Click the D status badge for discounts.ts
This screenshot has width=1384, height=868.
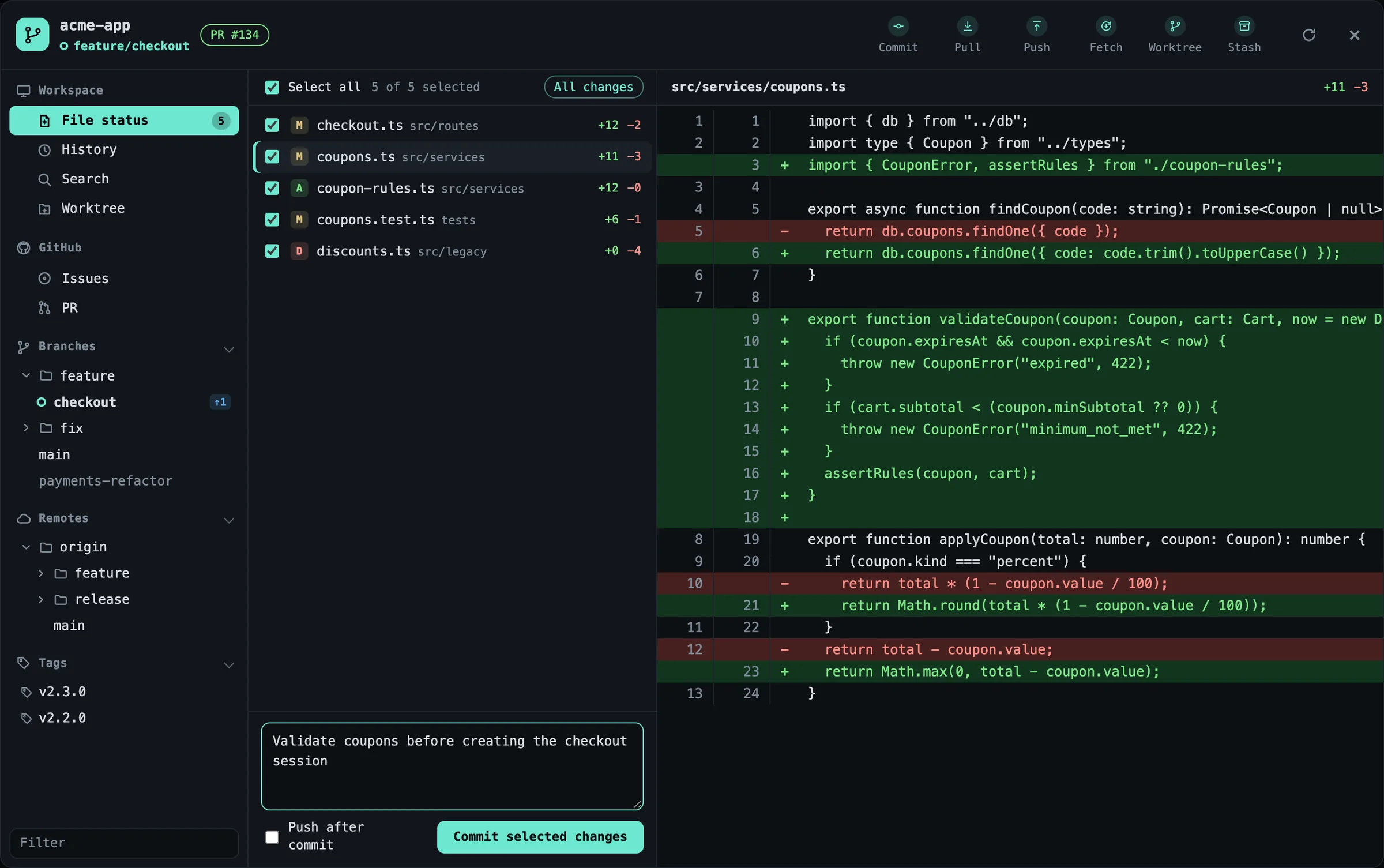299,251
